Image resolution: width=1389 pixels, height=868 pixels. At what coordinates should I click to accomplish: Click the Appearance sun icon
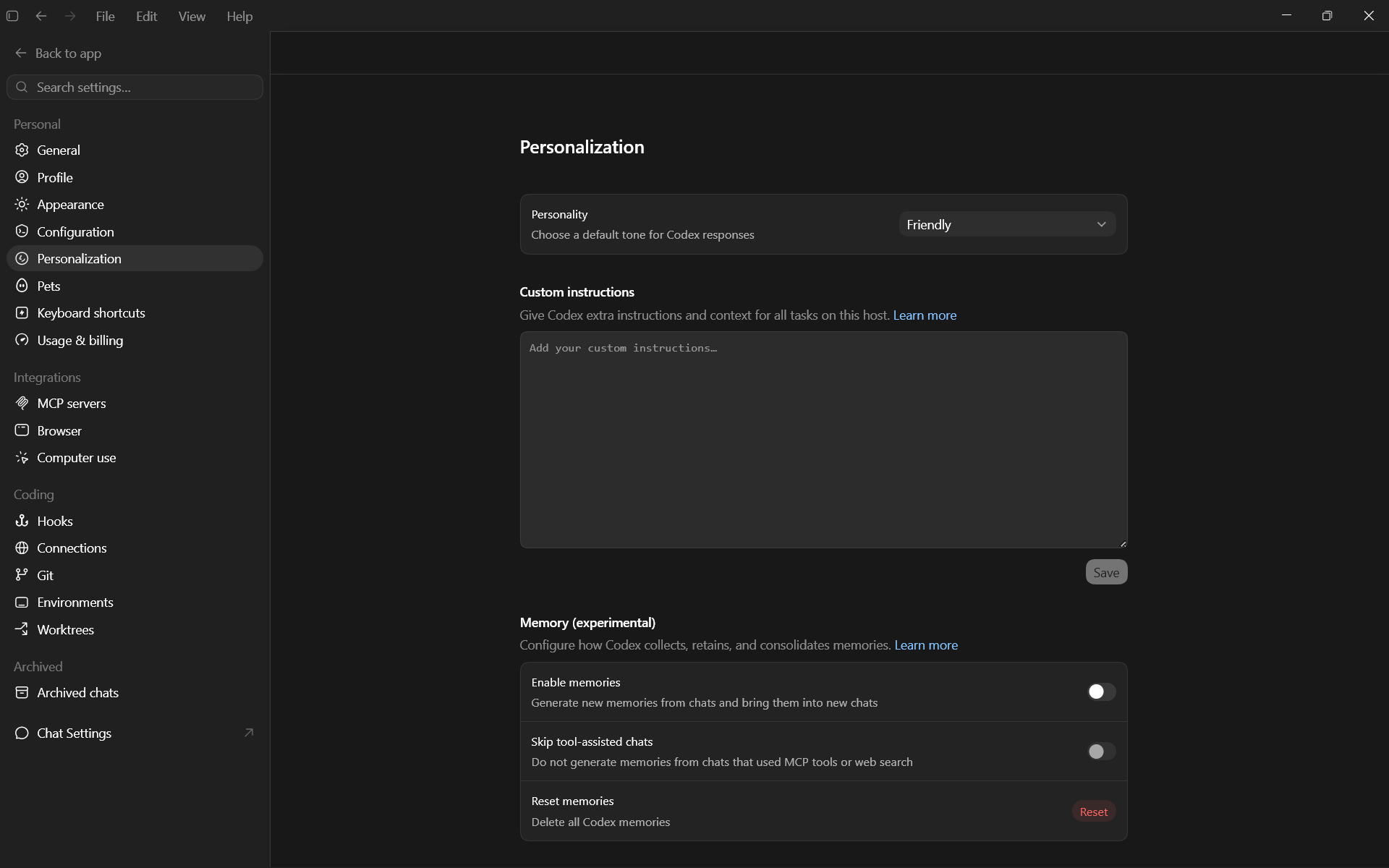tap(22, 205)
